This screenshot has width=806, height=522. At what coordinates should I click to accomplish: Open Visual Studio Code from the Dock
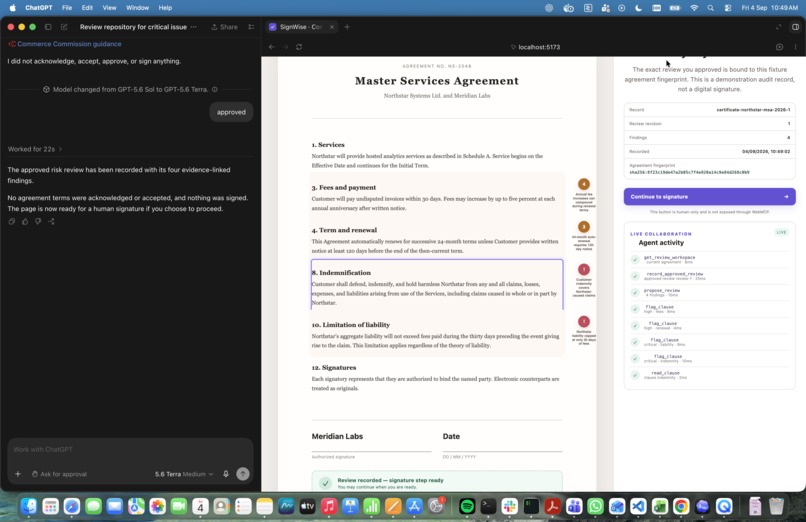click(x=638, y=507)
